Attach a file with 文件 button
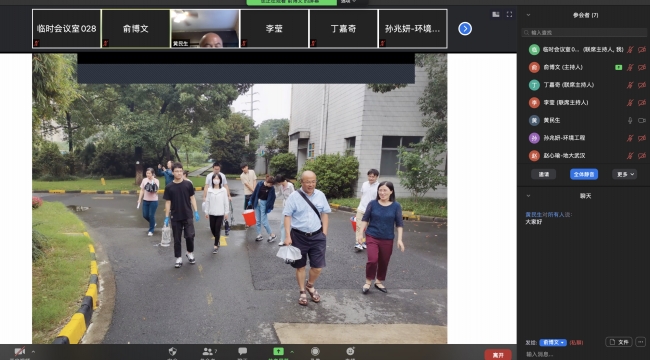The width and height of the screenshot is (650, 360). point(619,342)
